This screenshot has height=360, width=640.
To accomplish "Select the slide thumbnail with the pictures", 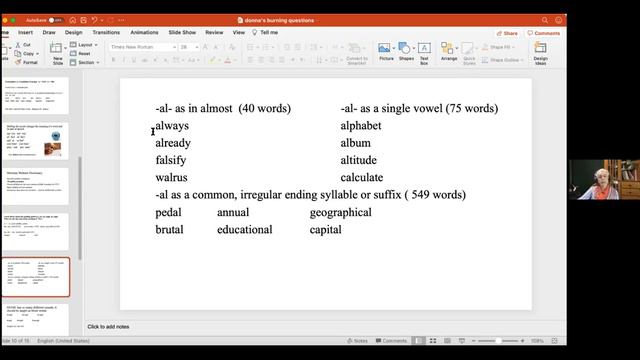I will 36,141.
